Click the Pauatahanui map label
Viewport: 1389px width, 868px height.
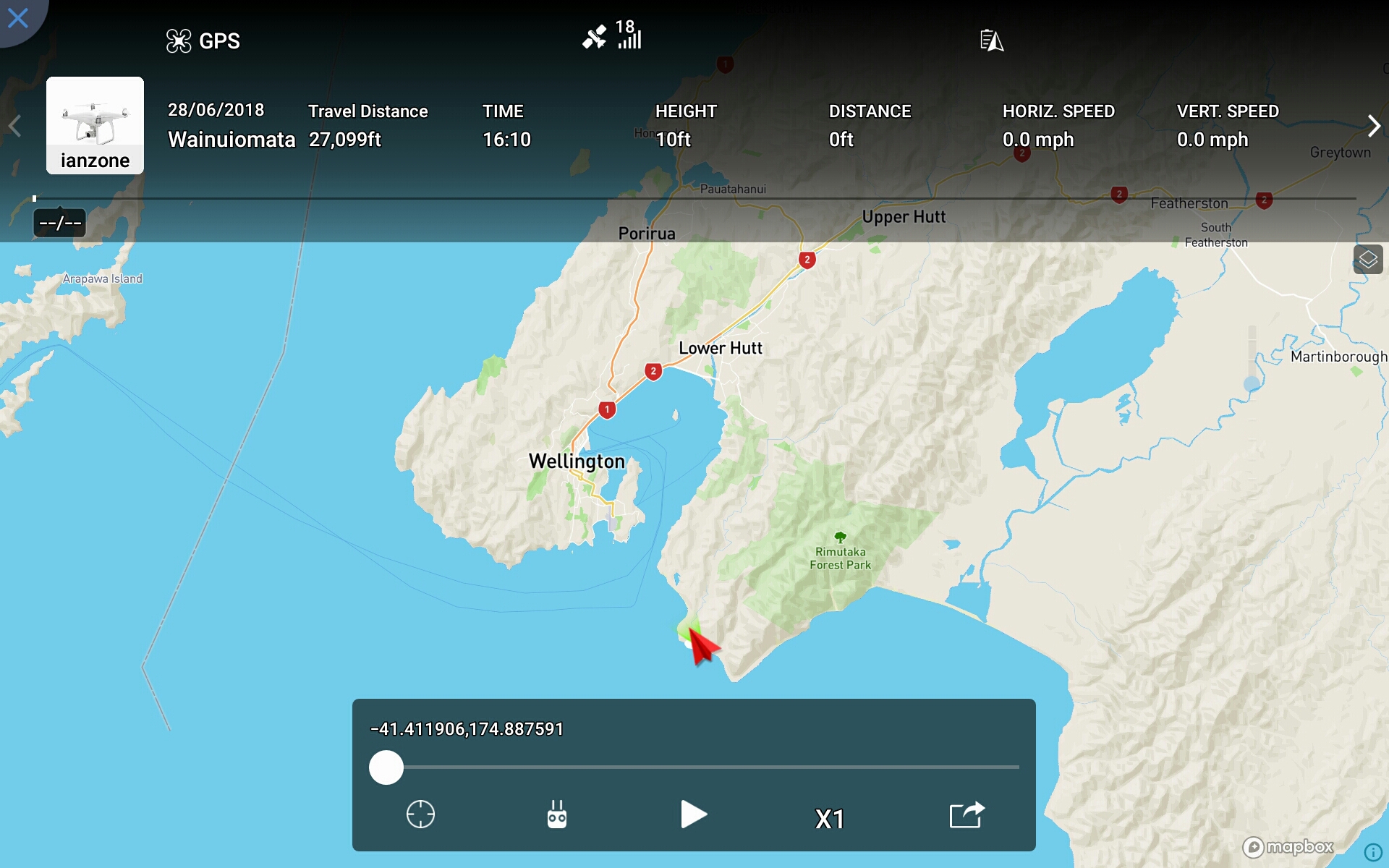coord(733,189)
